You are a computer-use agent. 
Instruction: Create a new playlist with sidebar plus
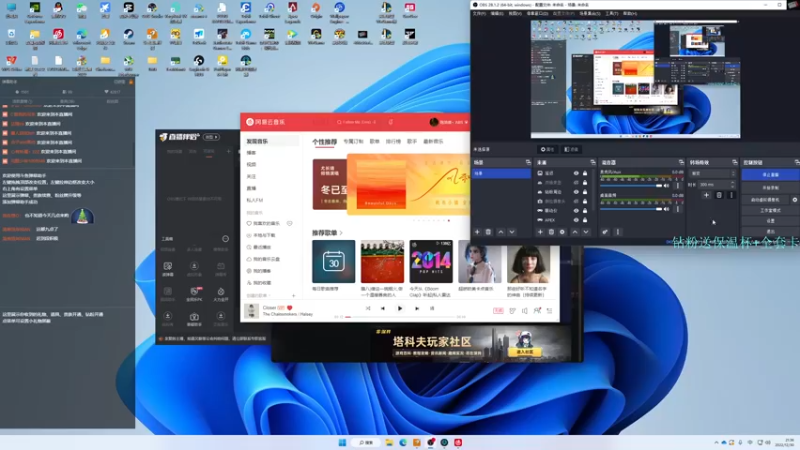(293, 295)
